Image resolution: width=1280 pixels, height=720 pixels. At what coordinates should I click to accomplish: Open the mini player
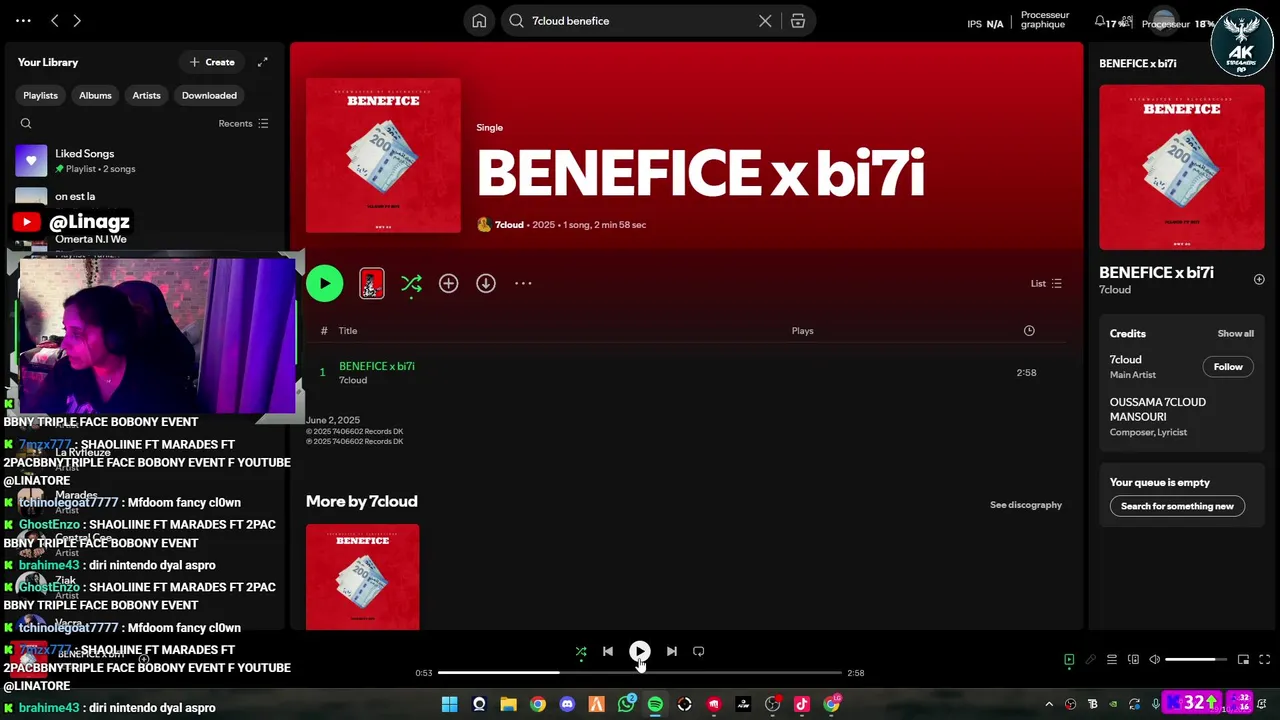pos(1243,660)
